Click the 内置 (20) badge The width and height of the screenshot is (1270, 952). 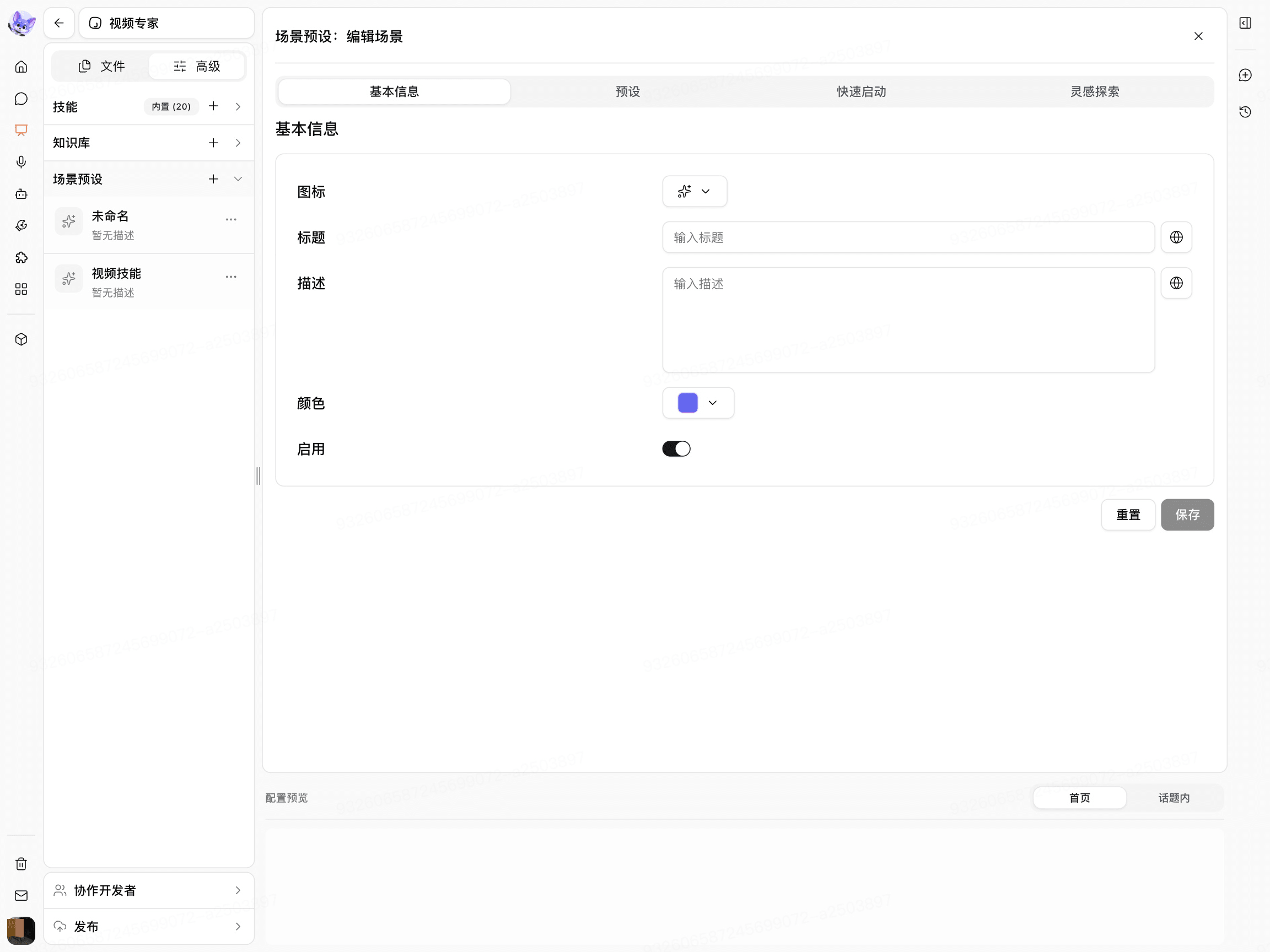pos(171,107)
